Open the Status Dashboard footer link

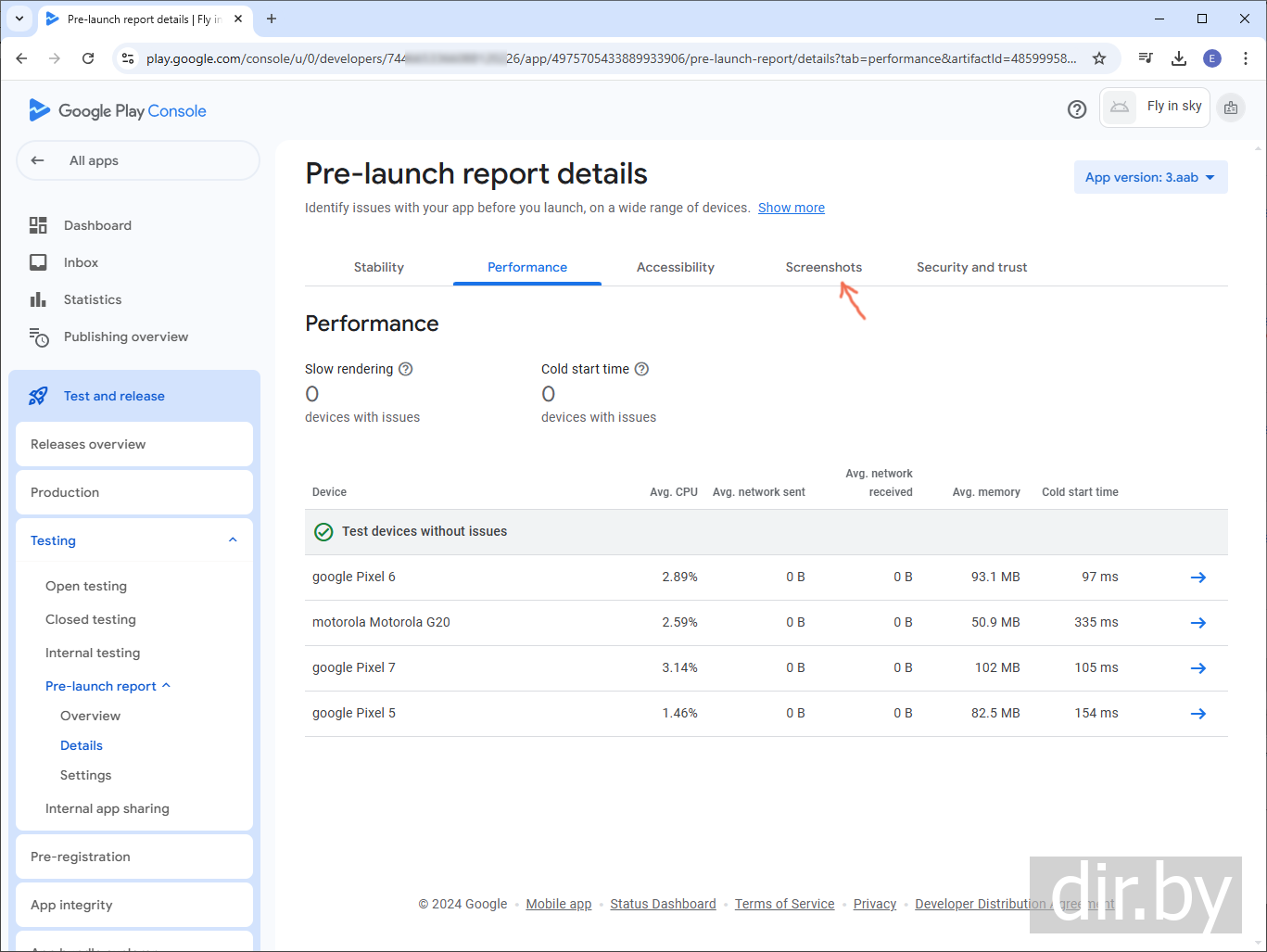click(x=663, y=904)
